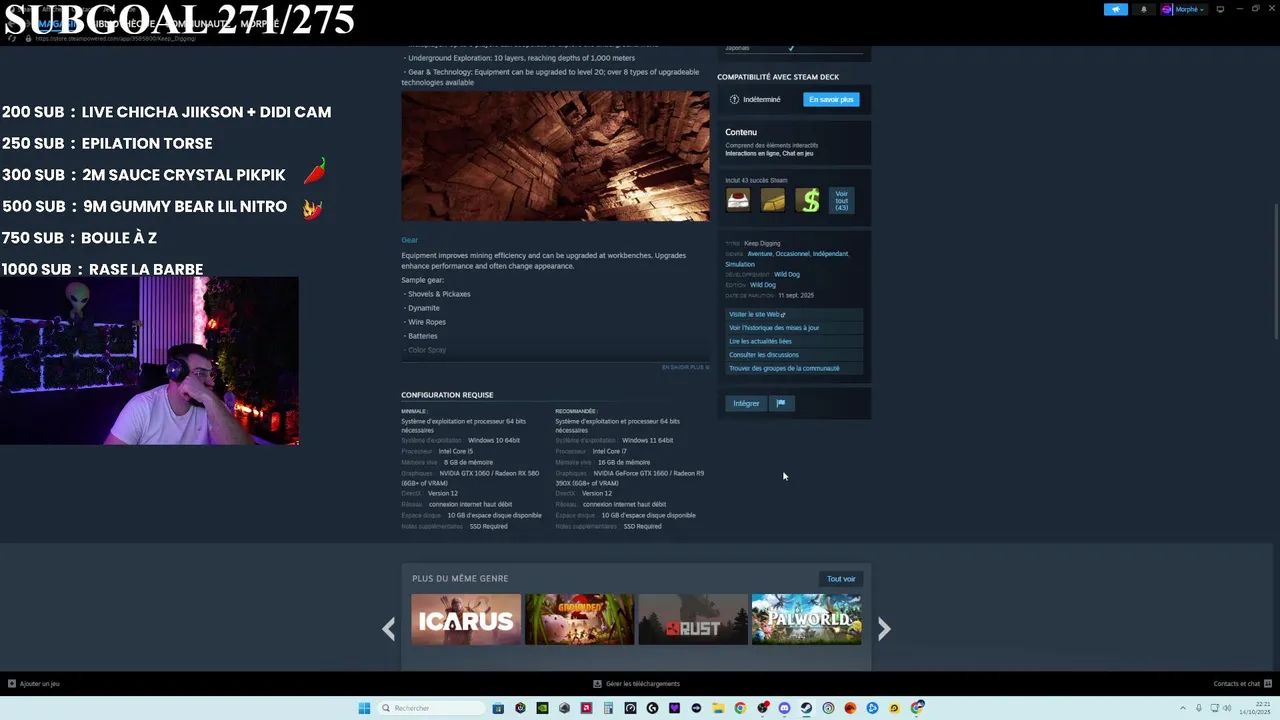Click the Steam announcements megaphone icon
The width and height of the screenshot is (1280, 720).
(1116, 9)
